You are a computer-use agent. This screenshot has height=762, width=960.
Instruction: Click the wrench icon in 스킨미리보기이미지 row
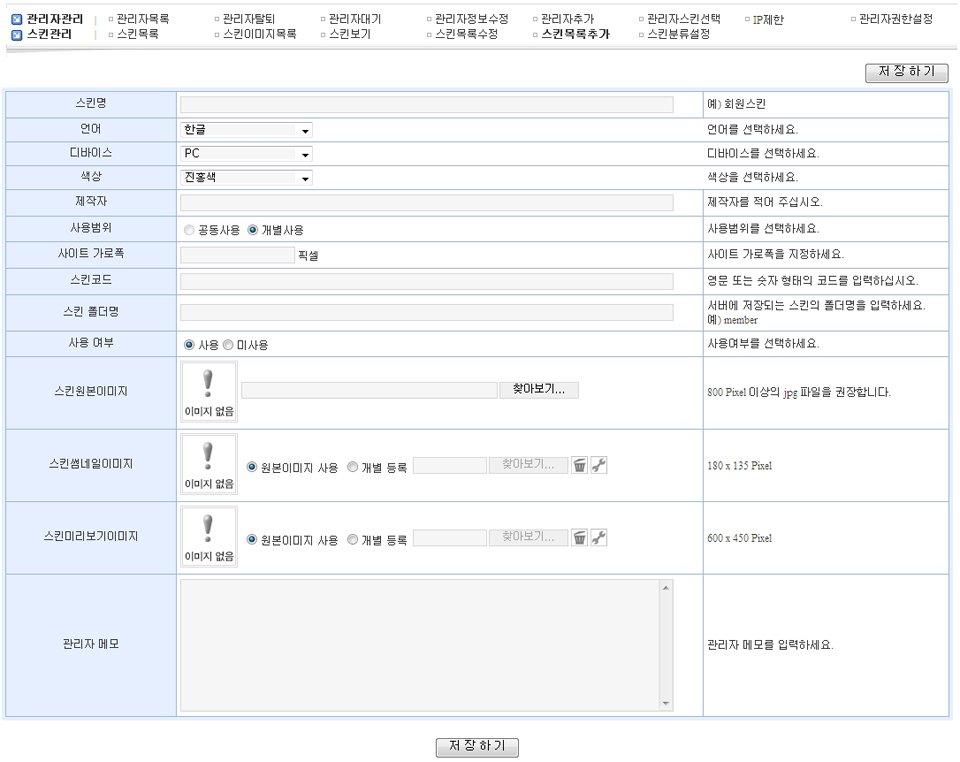[599, 537]
